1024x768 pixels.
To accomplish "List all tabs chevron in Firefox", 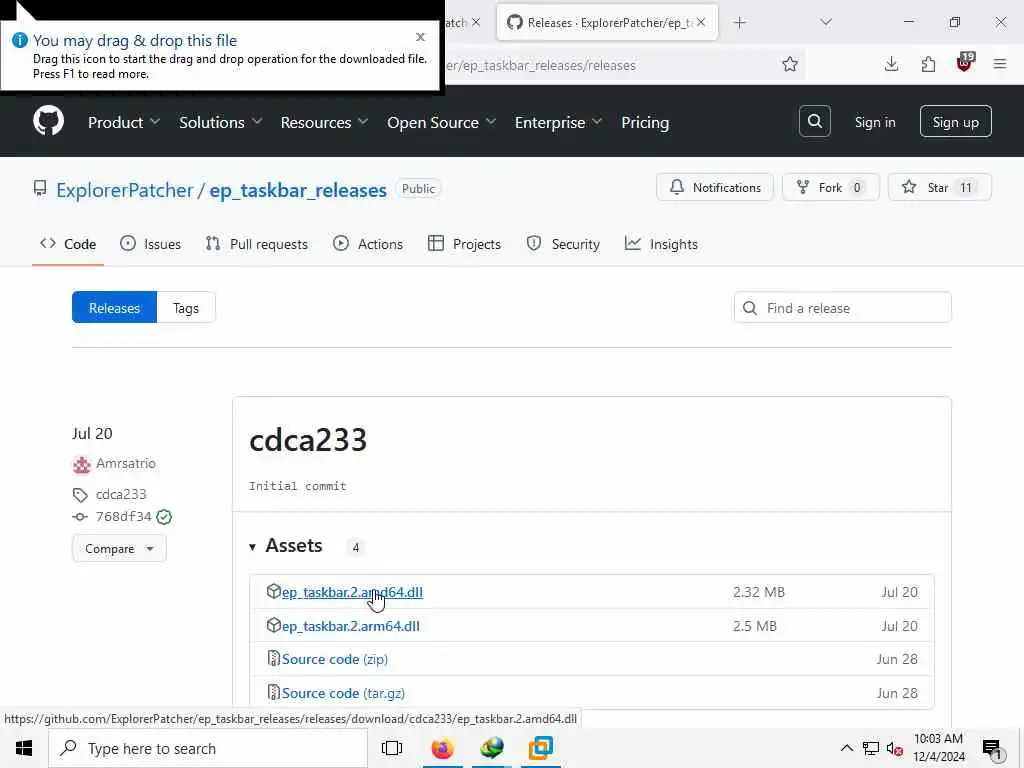I will (825, 23).
